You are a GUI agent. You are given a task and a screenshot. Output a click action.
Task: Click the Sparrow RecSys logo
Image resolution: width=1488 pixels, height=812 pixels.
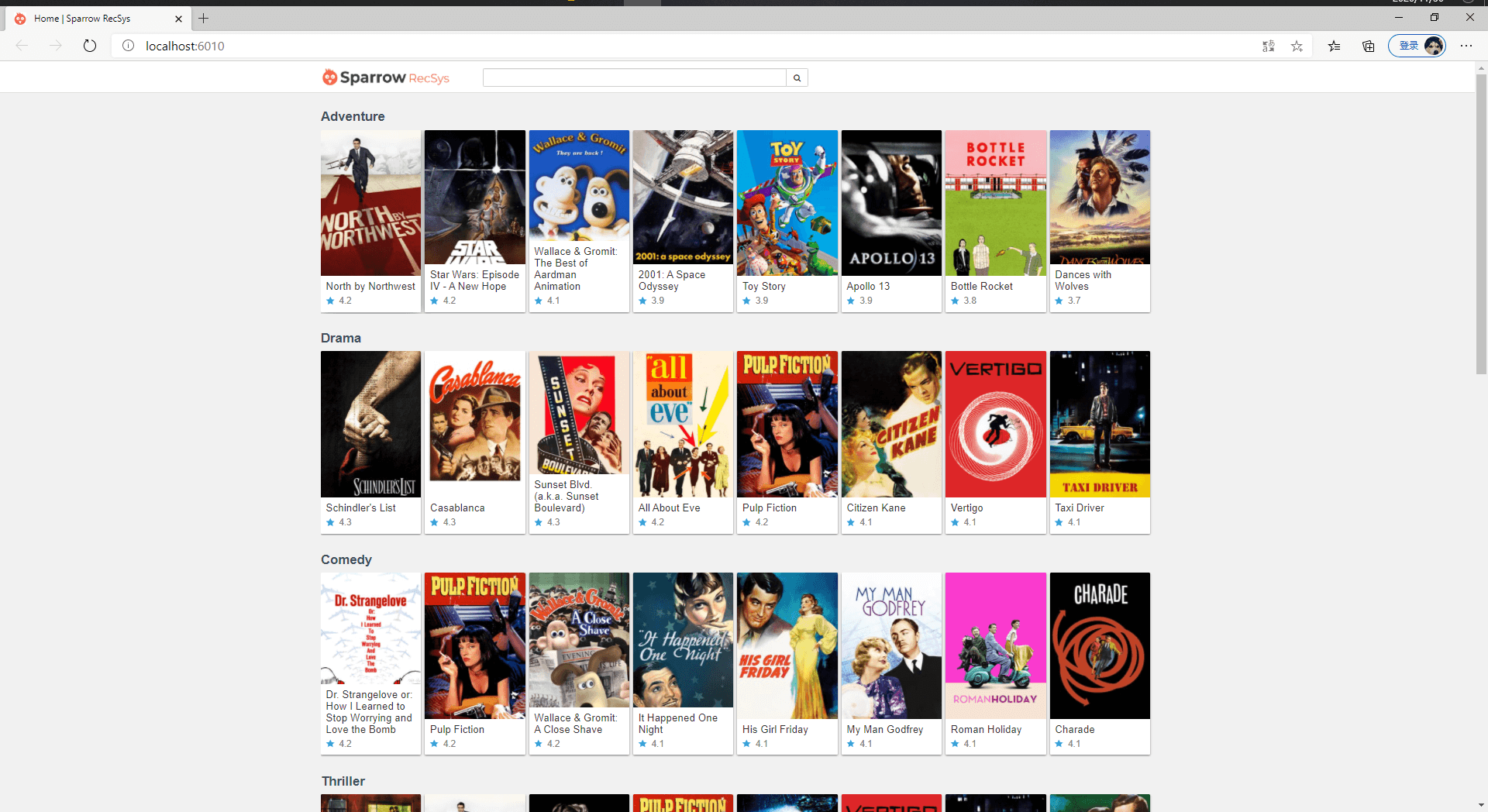click(x=386, y=77)
